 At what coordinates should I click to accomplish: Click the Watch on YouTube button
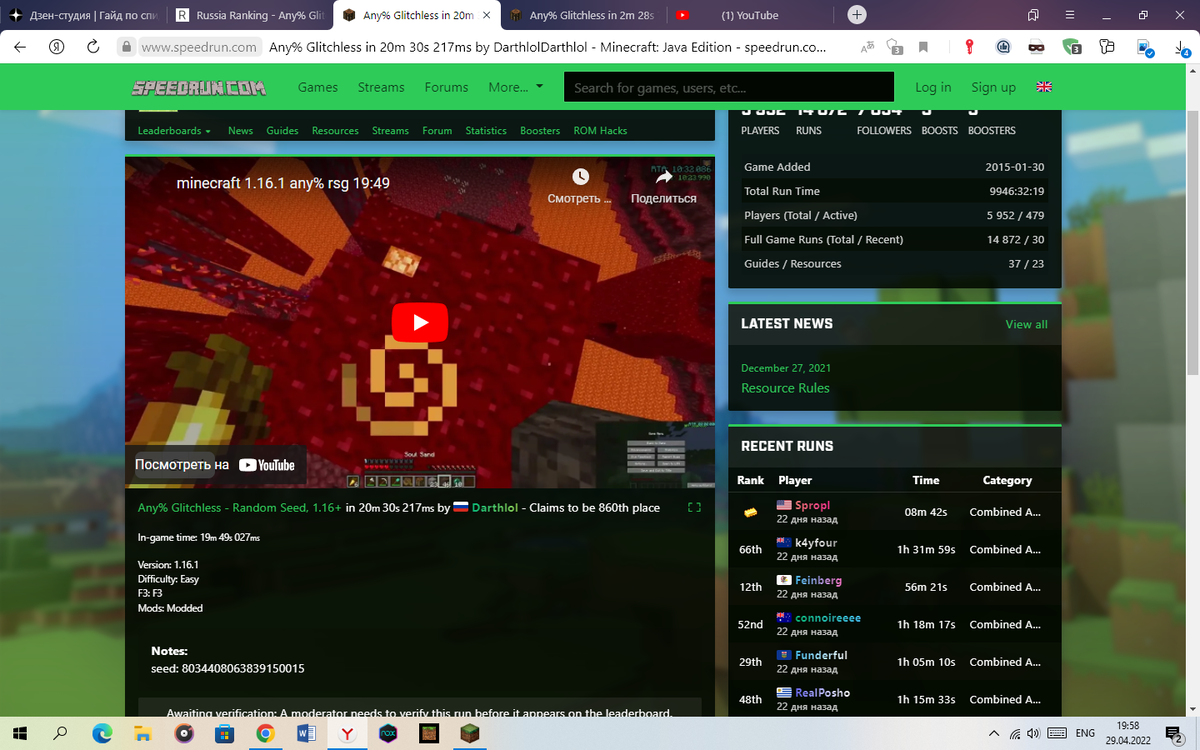point(215,465)
